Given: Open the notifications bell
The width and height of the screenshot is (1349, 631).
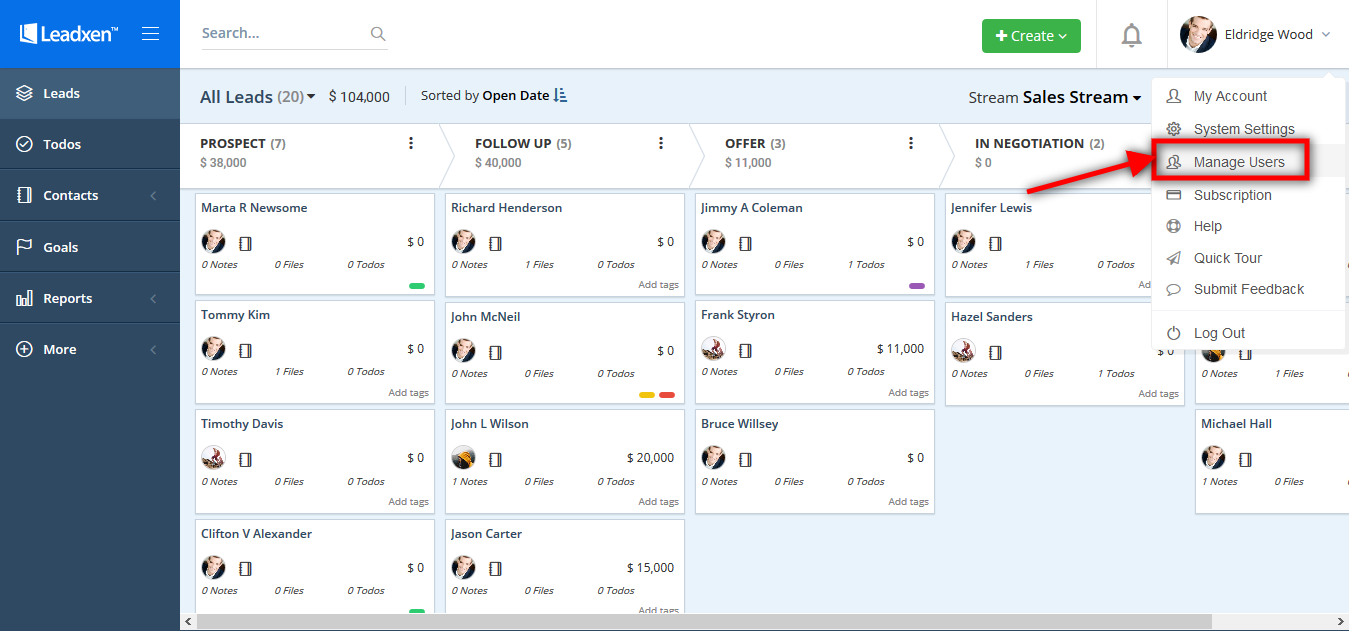Looking at the screenshot, I should (1131, 36).
